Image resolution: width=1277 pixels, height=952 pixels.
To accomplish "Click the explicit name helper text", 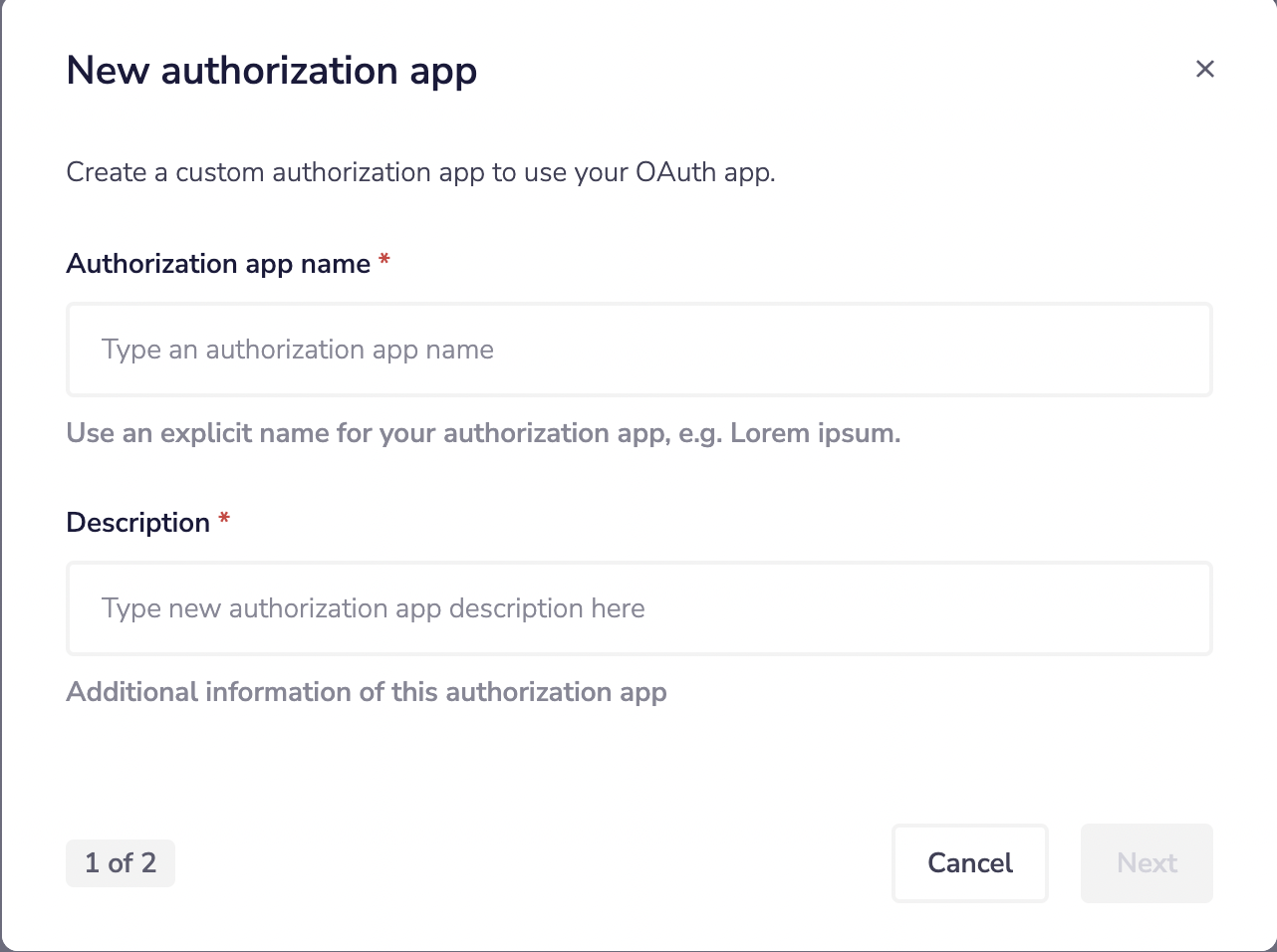I will coord(483,432).
